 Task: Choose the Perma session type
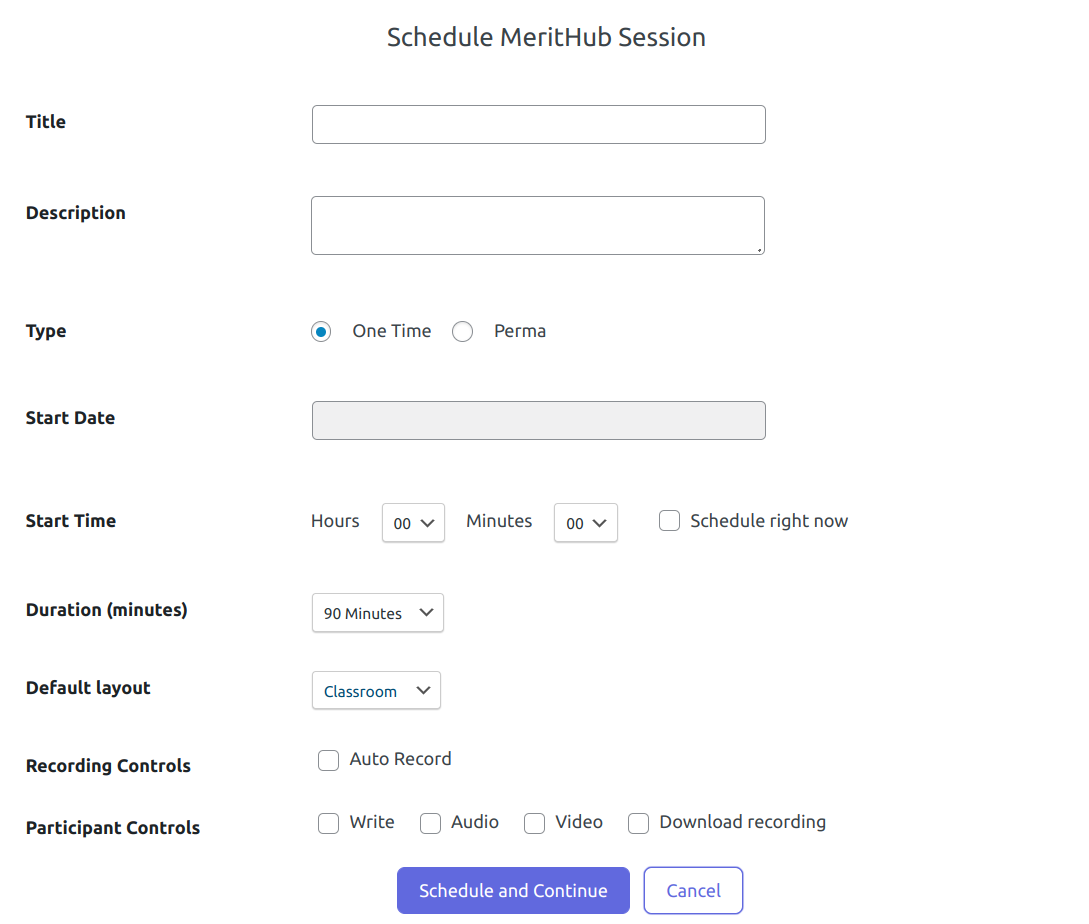click(x=463, y=332)
